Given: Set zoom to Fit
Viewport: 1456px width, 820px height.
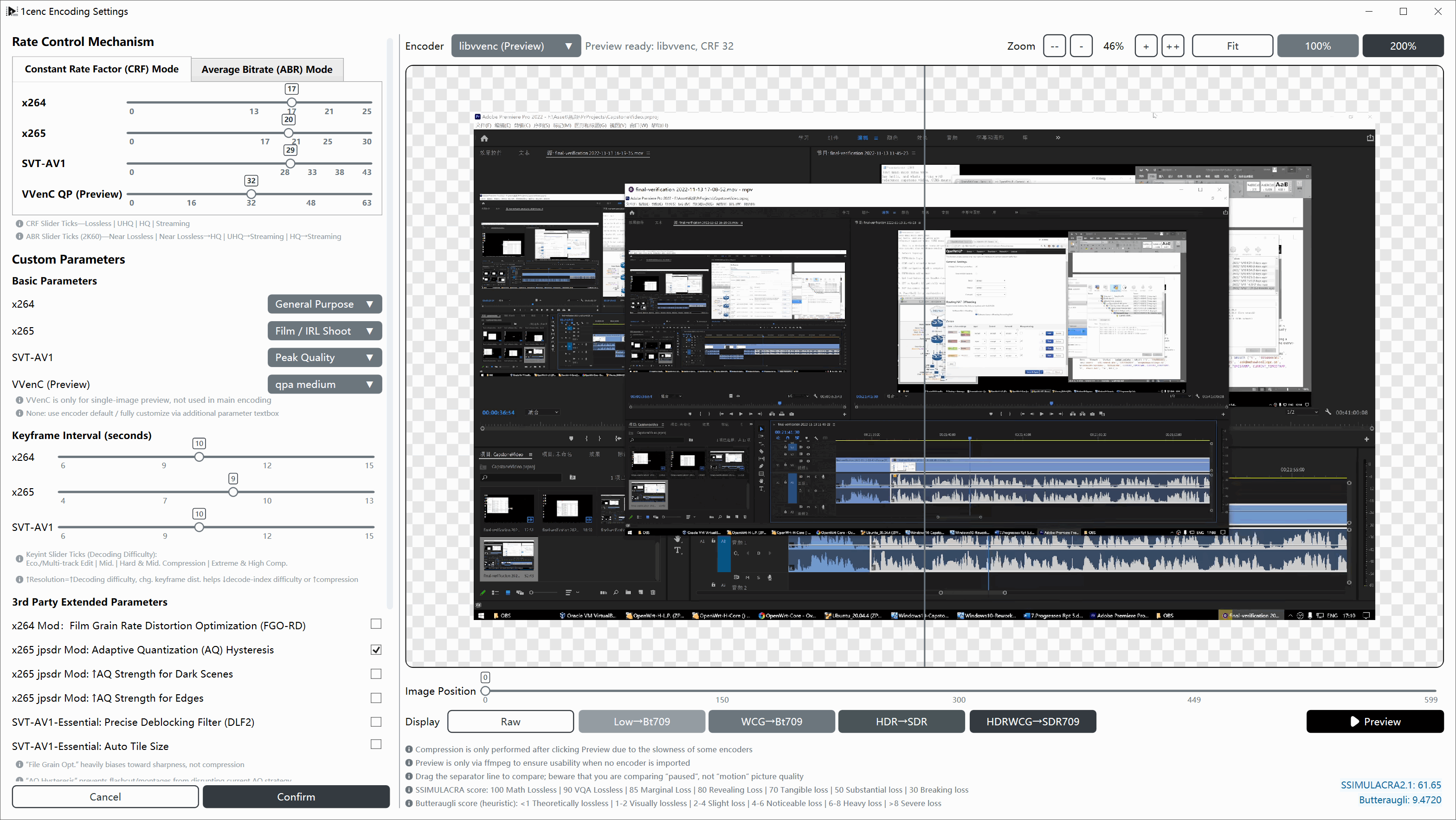Looking at the screenshot, I should tap(1232, 46).
